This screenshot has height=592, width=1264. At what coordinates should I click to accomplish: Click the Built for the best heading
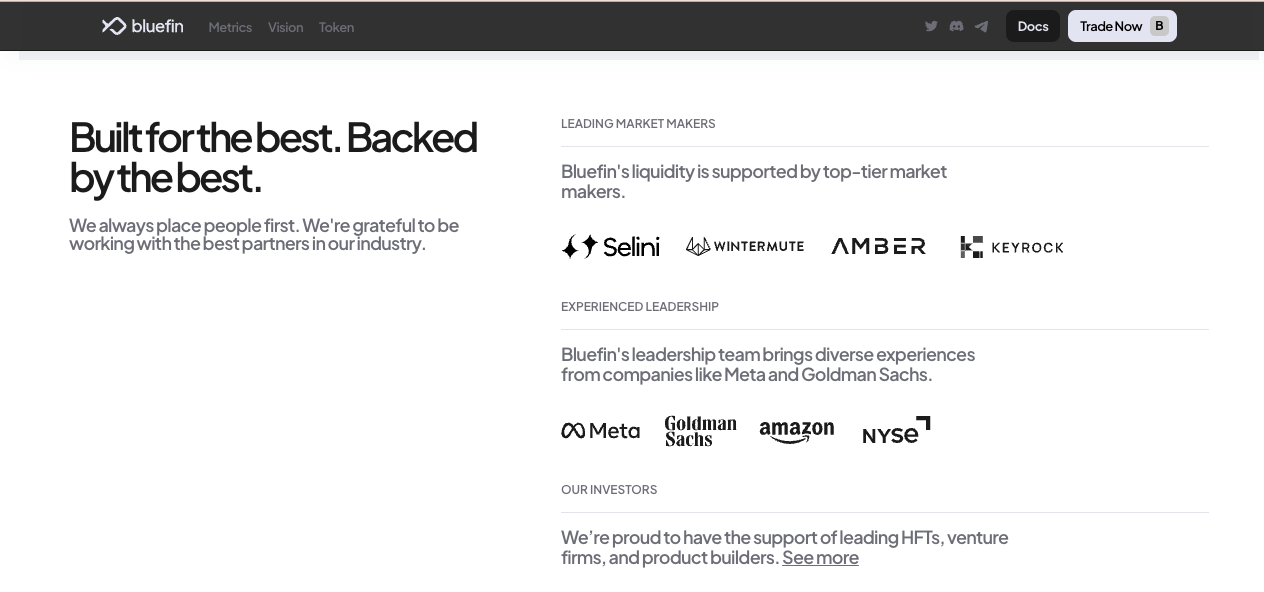[273, 157]
